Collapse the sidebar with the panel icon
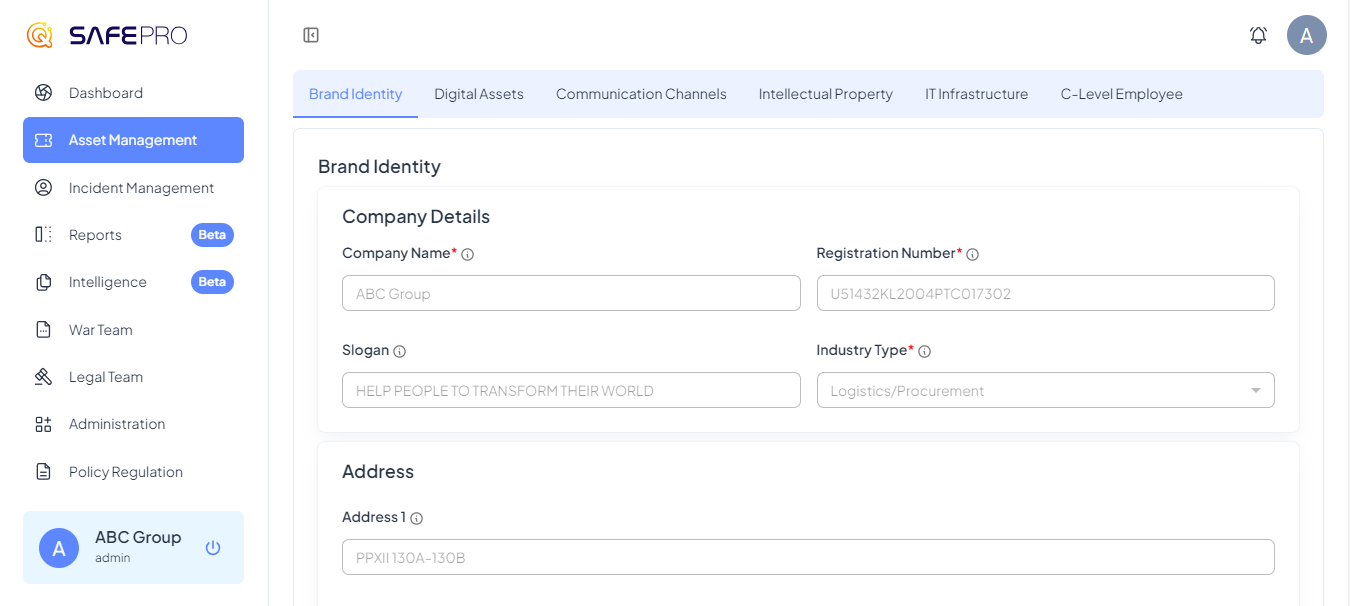Viewport: 1350px width, 606px height. (x=311, y=35)
